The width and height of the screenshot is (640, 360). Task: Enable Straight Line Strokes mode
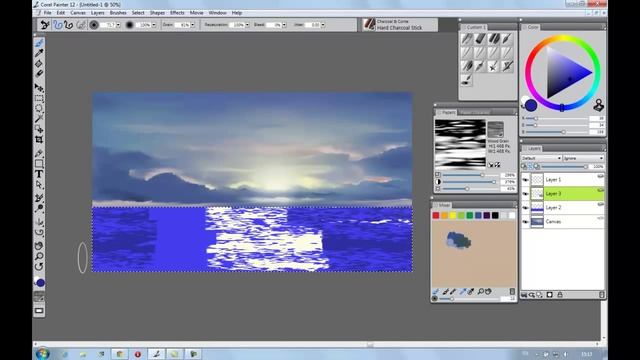click(x=68, y=25)
